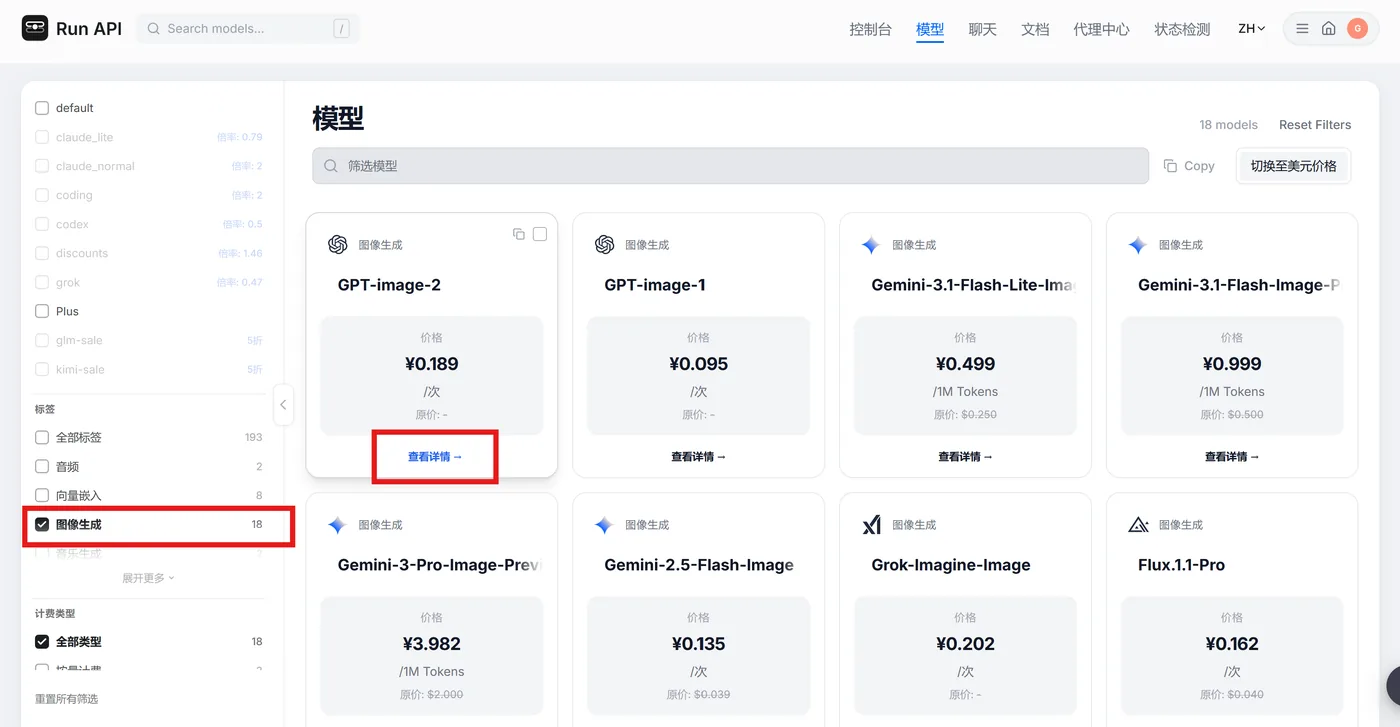Click the 模型 page heading

coord(338,119)
